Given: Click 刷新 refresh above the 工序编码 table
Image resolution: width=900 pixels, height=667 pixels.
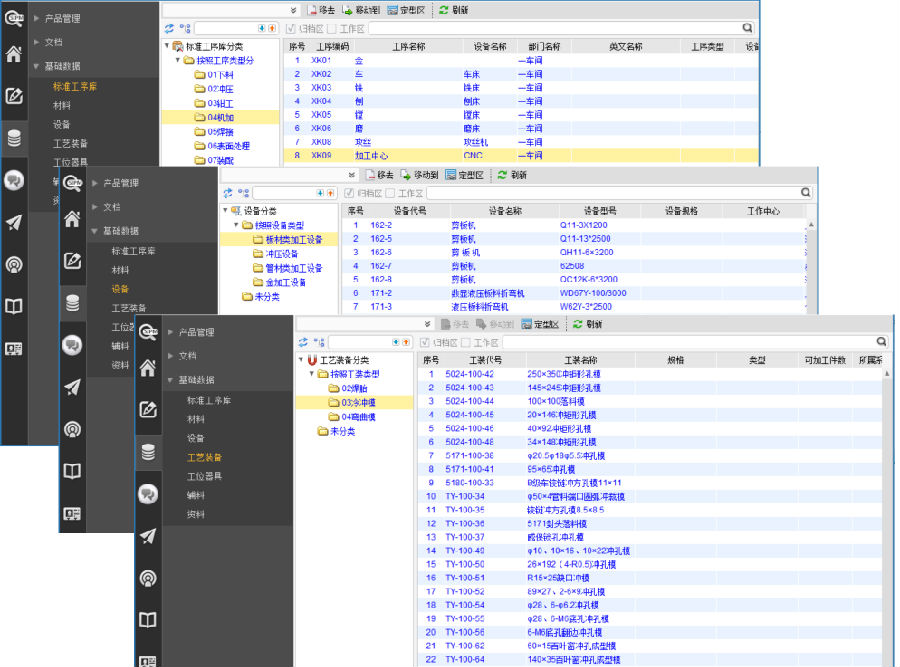Looking at the screenshot, I should (x=453, y=9).
